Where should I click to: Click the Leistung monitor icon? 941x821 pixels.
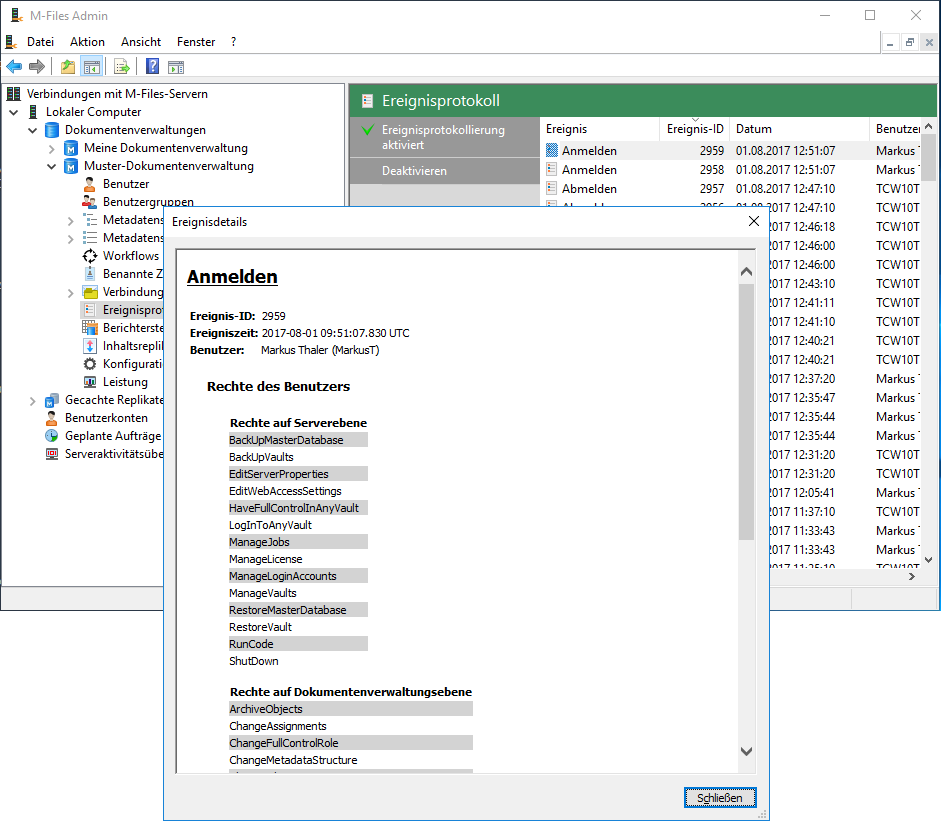[89, 382]
